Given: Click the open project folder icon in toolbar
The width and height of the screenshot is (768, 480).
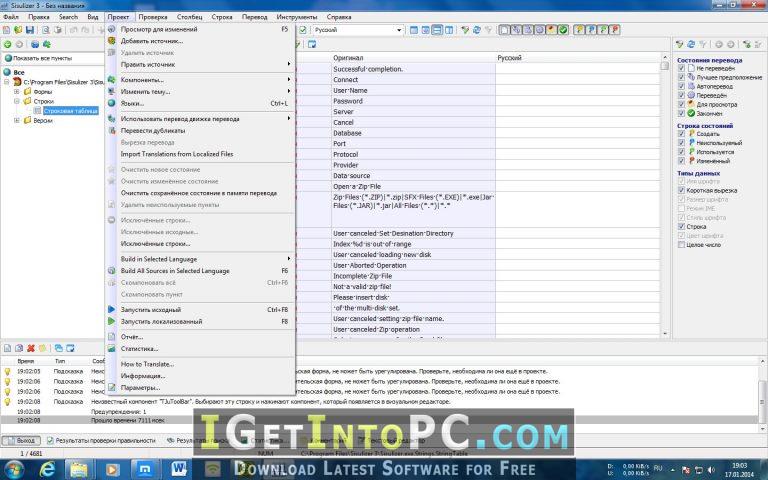Looking at the screenshot, I should [18, 30].
